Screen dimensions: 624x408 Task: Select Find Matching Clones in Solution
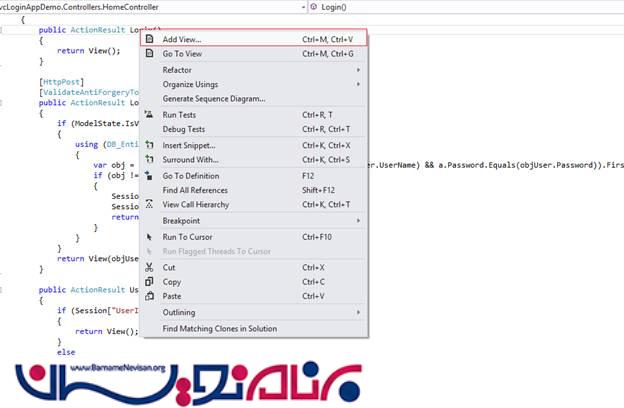click(x=220, y=328)
